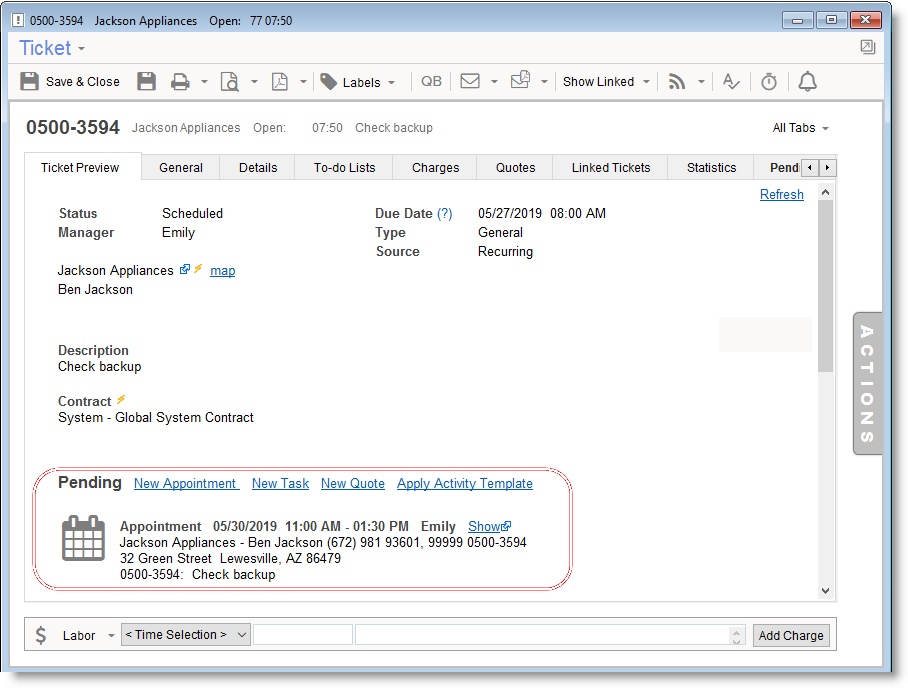Expand the Show Linked dropdown
Image resolution: width=908 pixels, height=688 pixels.
[x=606, y=82]
